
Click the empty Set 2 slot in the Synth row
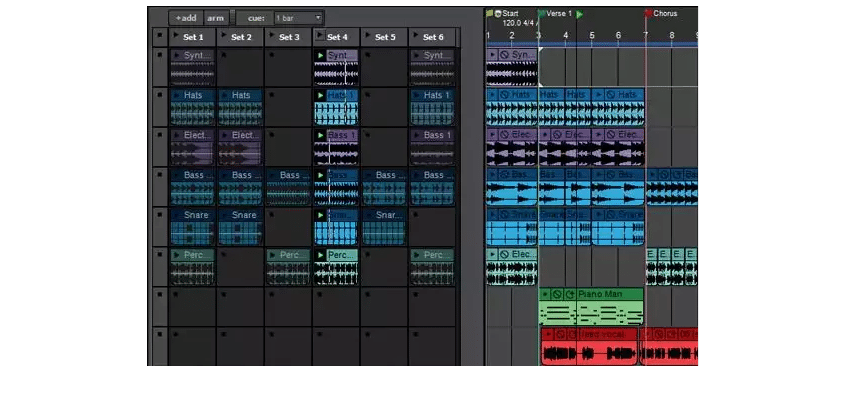(x=240, y=67)
